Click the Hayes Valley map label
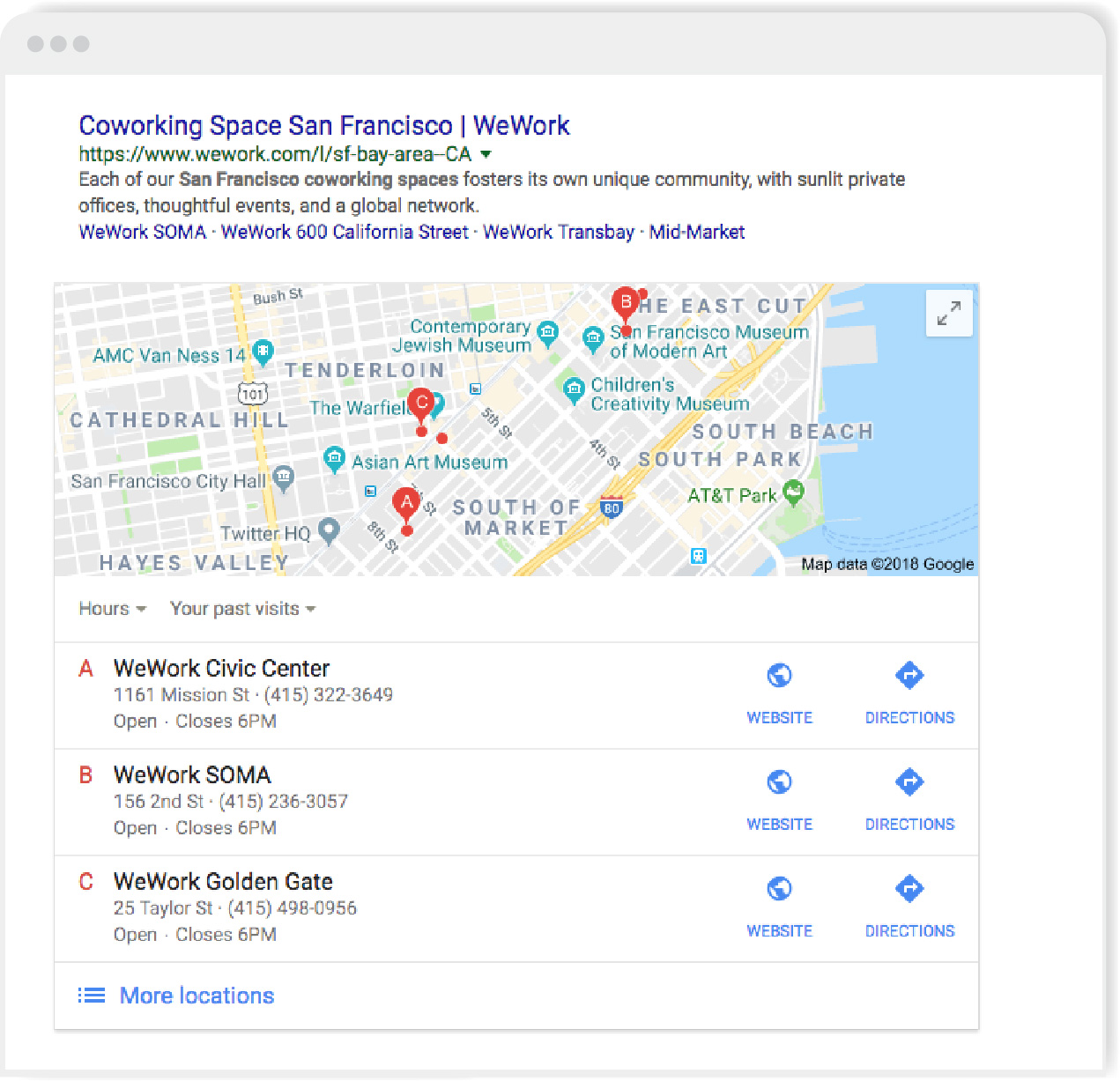1120x1081 pixels. (194, 563)
